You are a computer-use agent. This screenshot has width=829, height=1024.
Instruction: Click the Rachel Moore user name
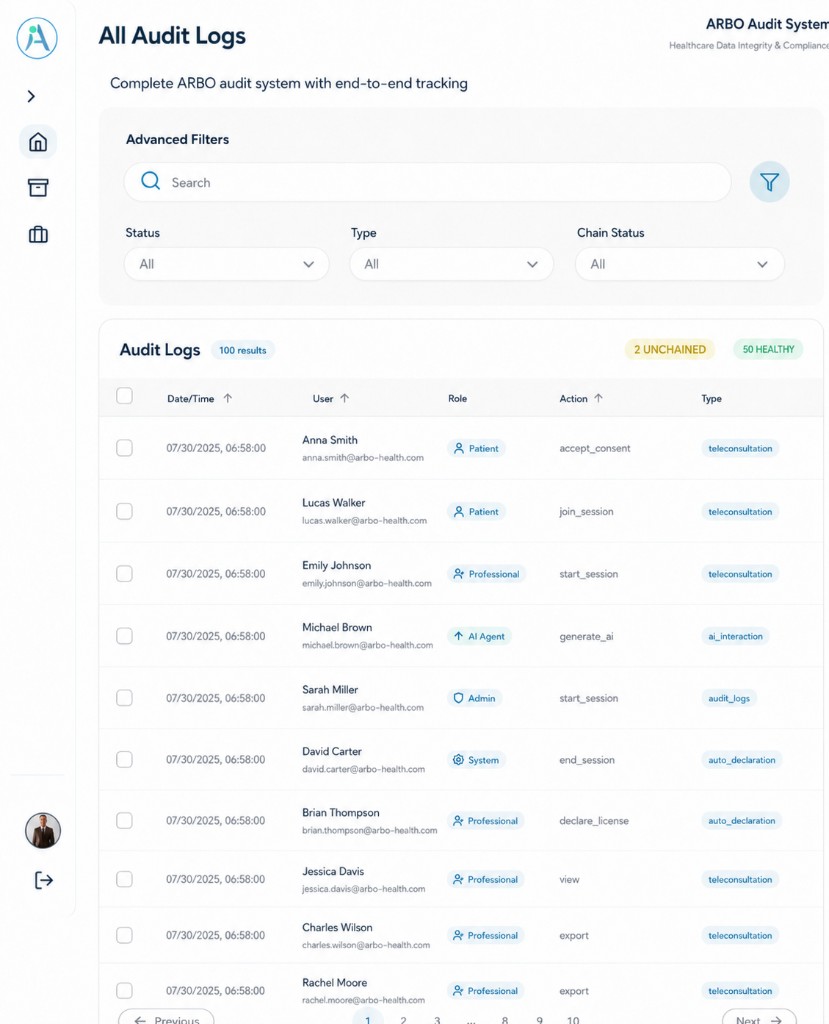(334, 982)
